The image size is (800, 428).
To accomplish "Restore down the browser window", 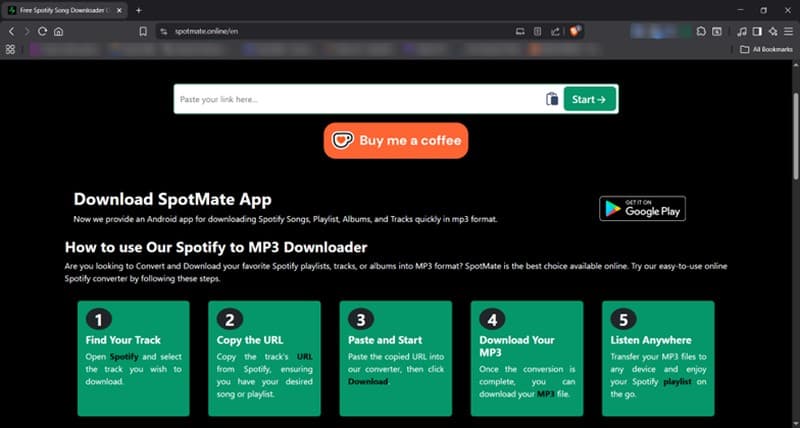I will [x=764, y=10].
